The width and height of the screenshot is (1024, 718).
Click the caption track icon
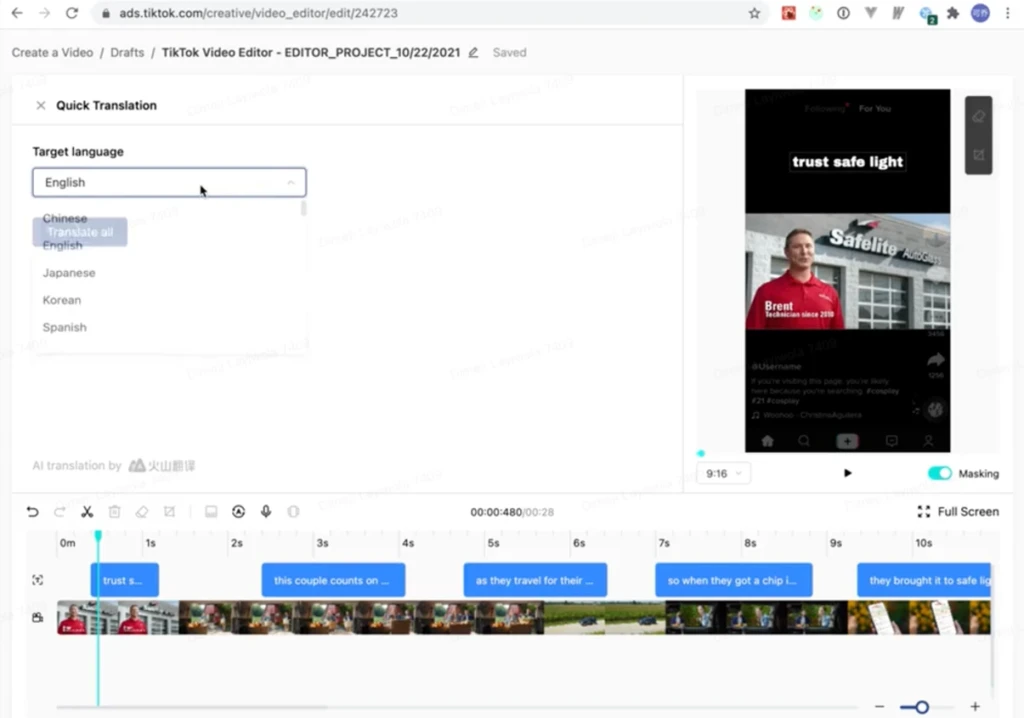37,580
